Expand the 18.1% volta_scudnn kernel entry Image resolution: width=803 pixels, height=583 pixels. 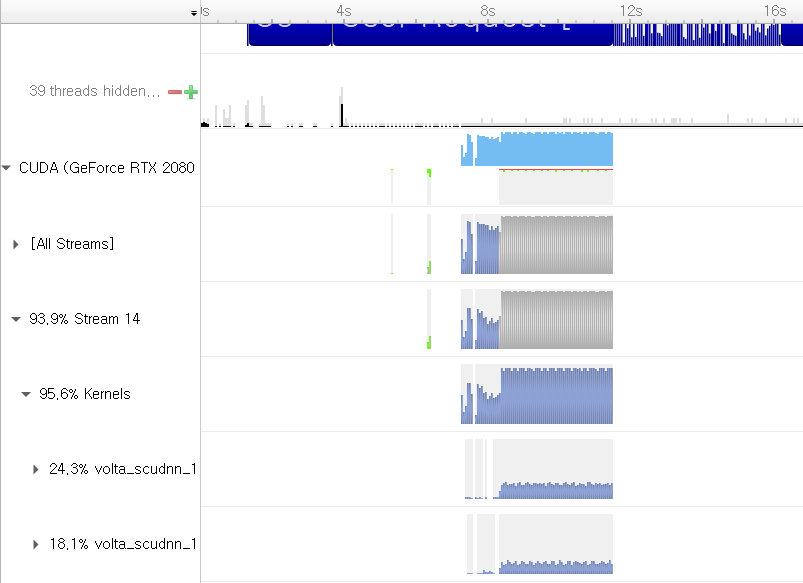point(36,543)
